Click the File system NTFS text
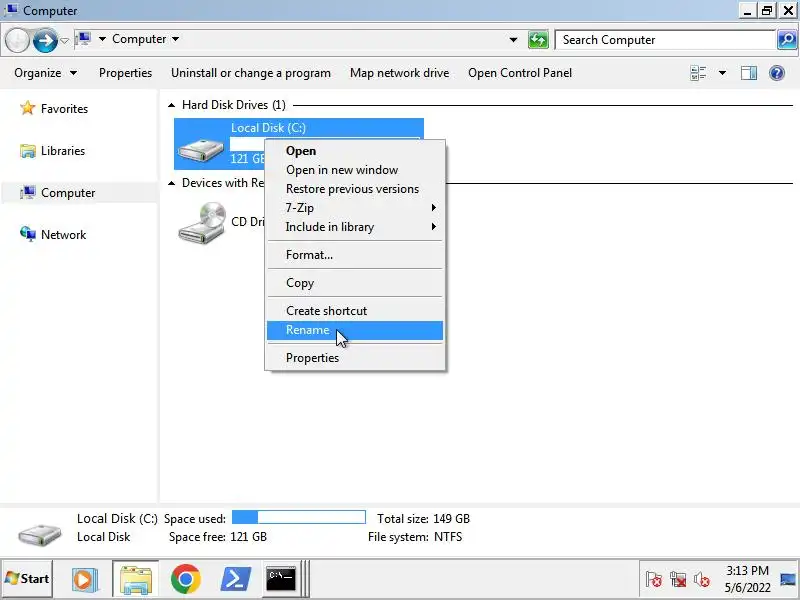 click(415, 537)
